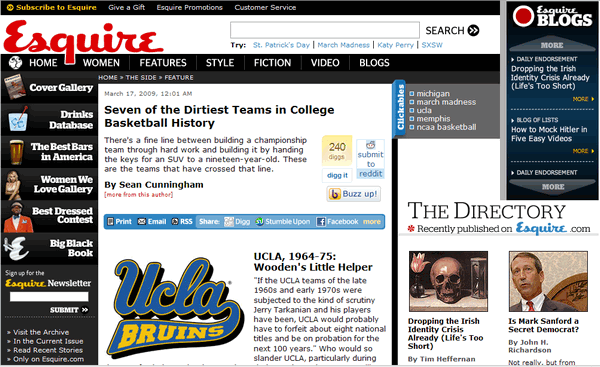The width and height of the screenshot is (600, 367).
Task: Click the main search input field
Action: pos(324,30)
